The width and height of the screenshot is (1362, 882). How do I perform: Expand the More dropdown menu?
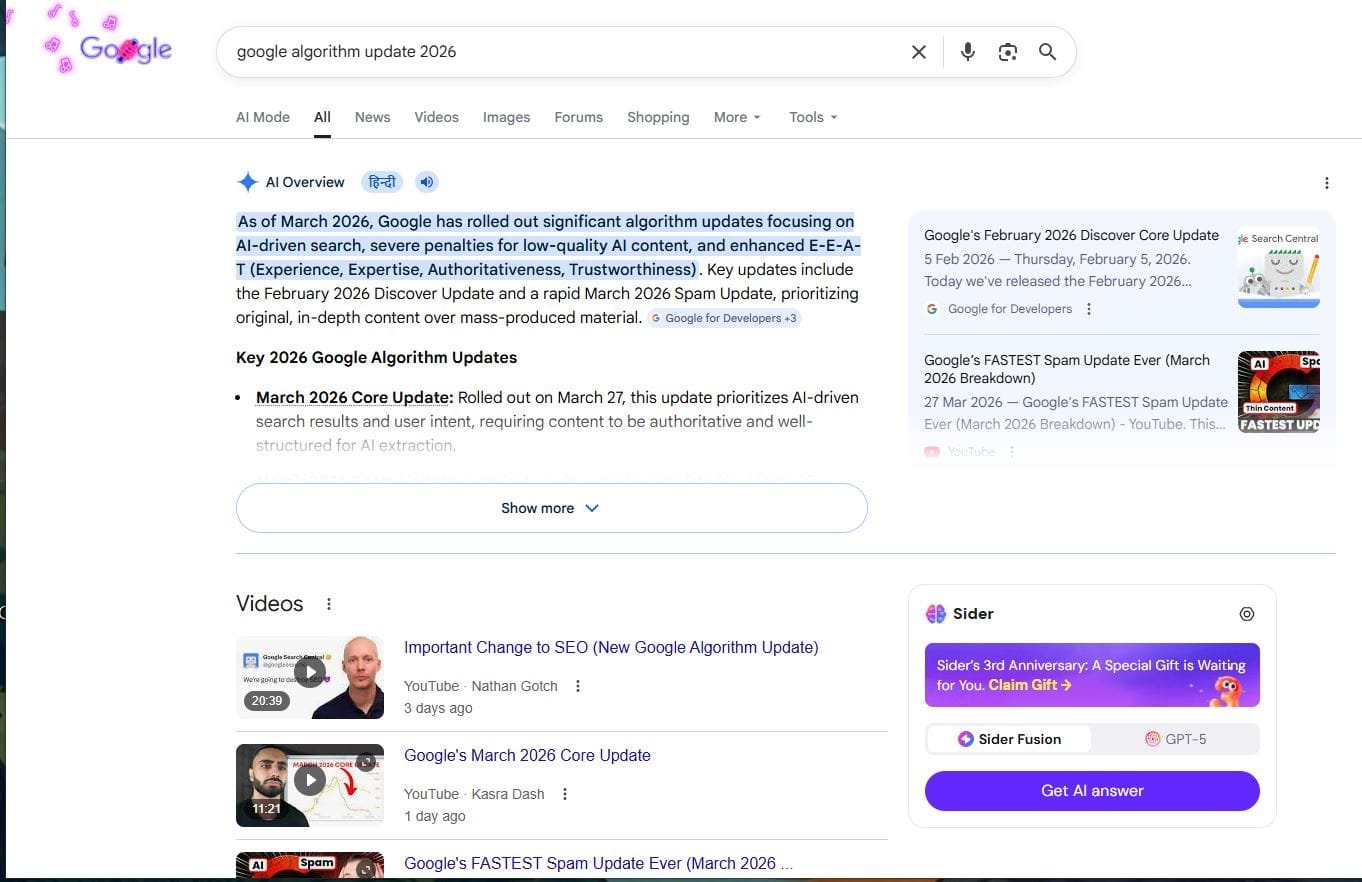pyautogui.click(x=737, y=117)
